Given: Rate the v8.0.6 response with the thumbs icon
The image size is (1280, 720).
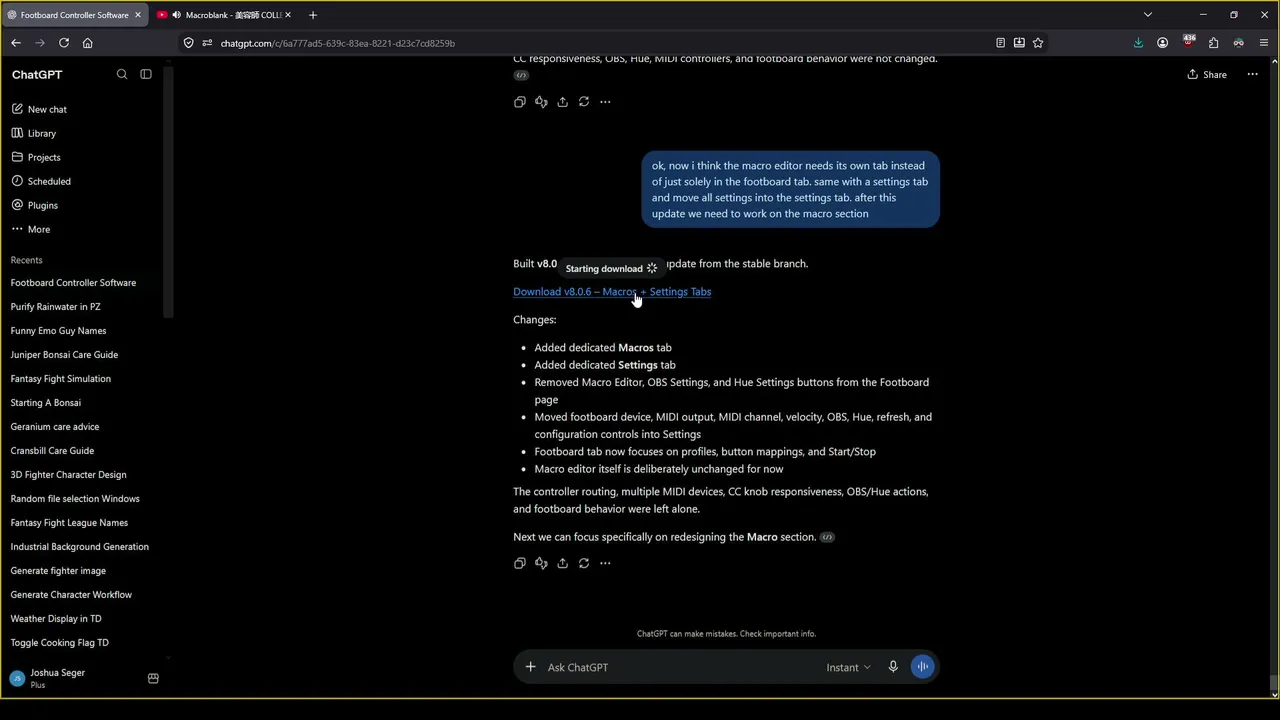Looking at the screenshot, I should coord(541,563).
